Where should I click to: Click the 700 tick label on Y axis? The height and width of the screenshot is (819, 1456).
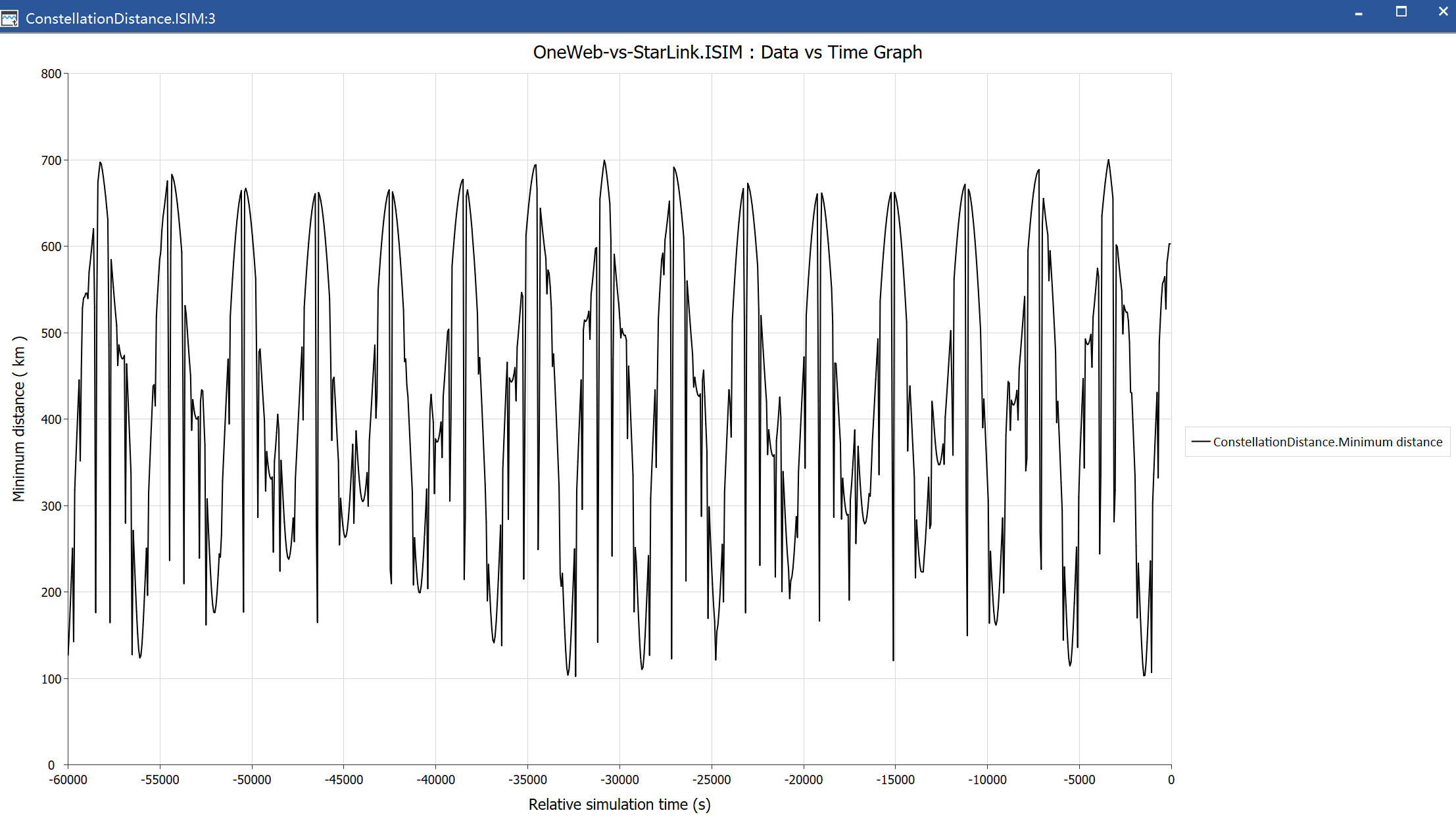click(51, 160)
